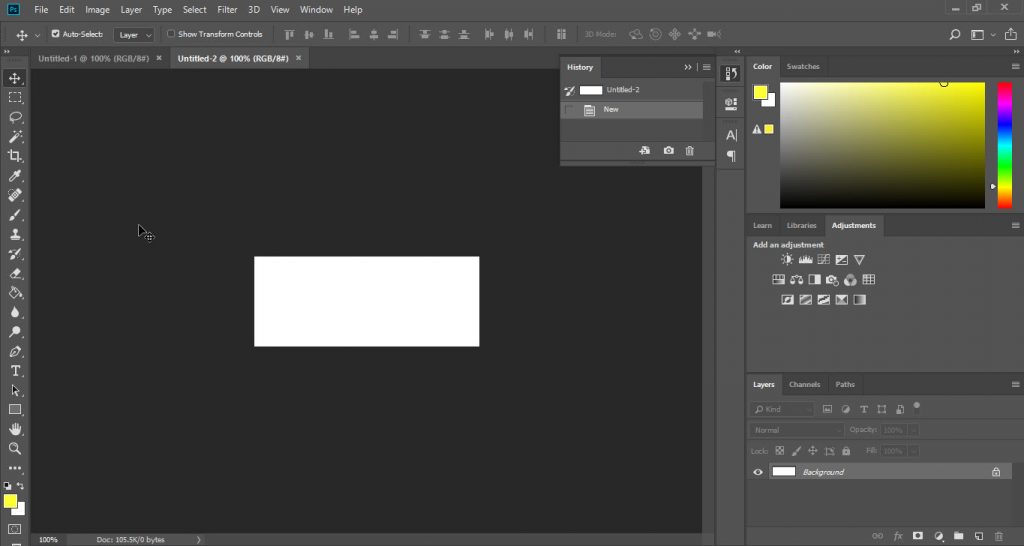The width and height of the screenshot is (1024, 546).
Task: Select the Zoom tool in toolbar
Action: click(15, 449)
